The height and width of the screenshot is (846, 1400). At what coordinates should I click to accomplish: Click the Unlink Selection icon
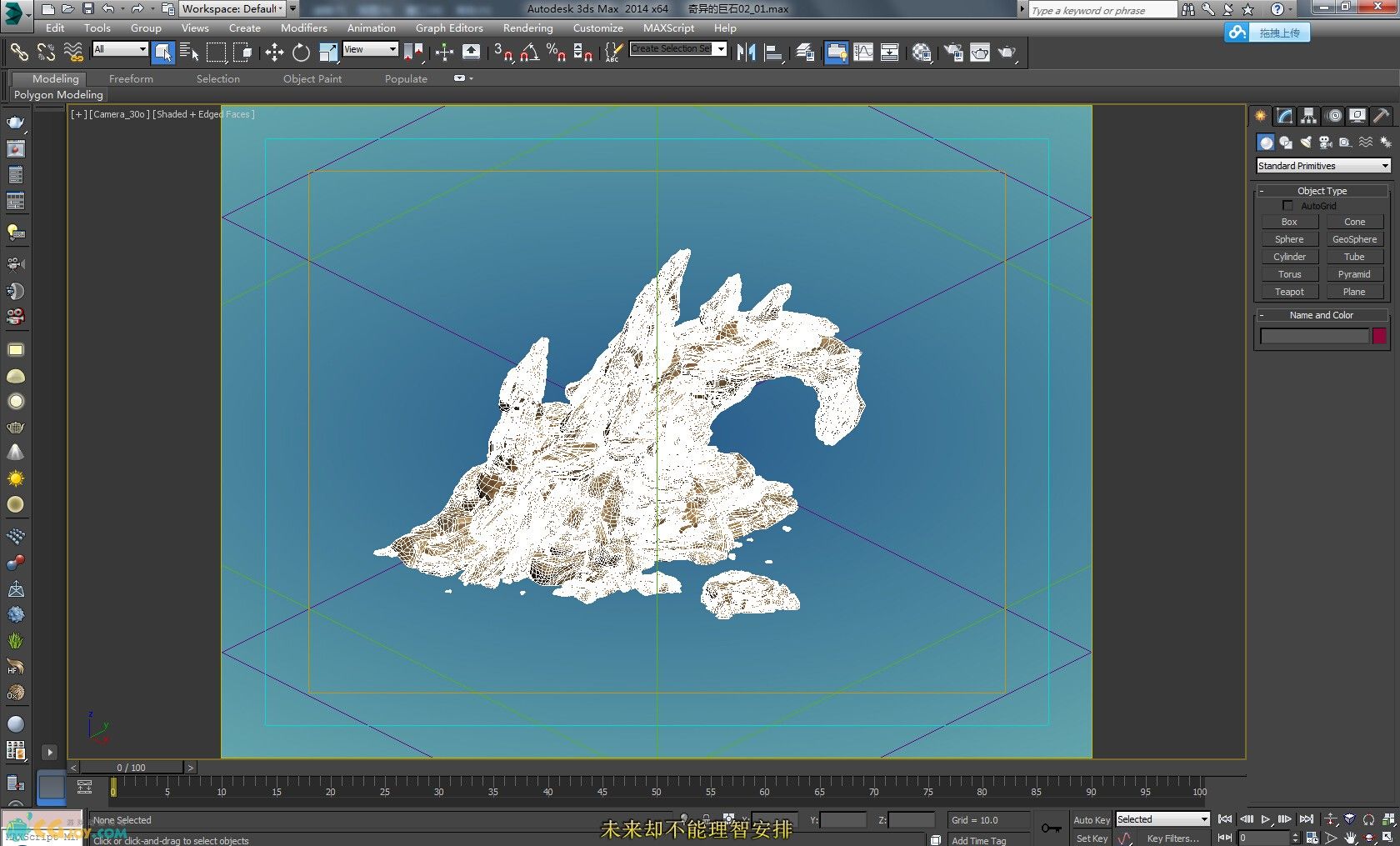(x=46, y=53)
